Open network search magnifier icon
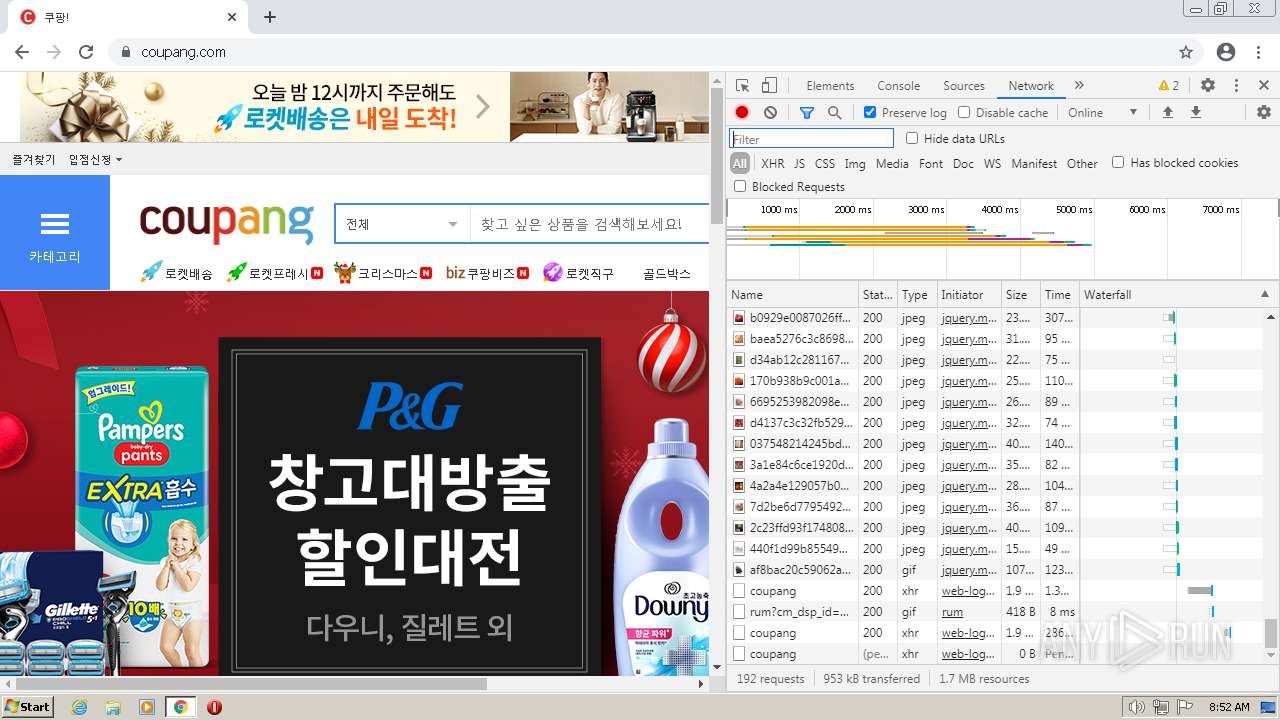 (834, 113)
